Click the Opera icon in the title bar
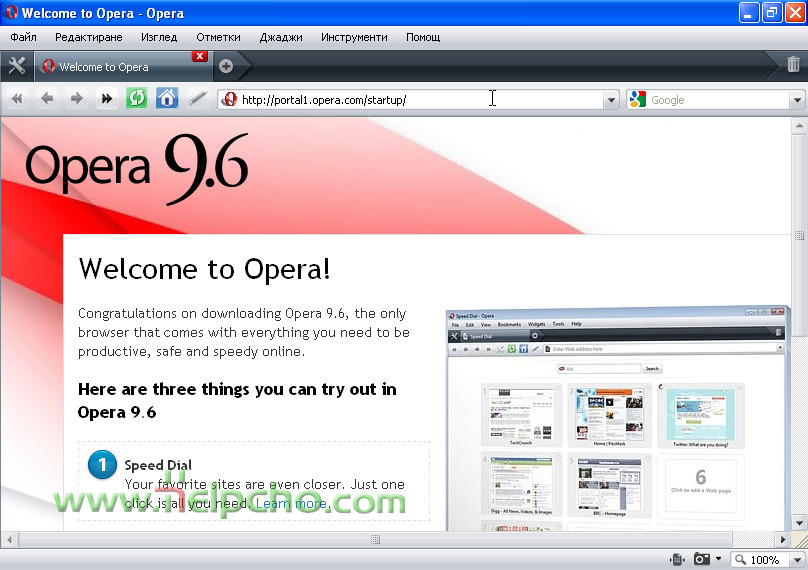808x570 pixels. point(11,12)
